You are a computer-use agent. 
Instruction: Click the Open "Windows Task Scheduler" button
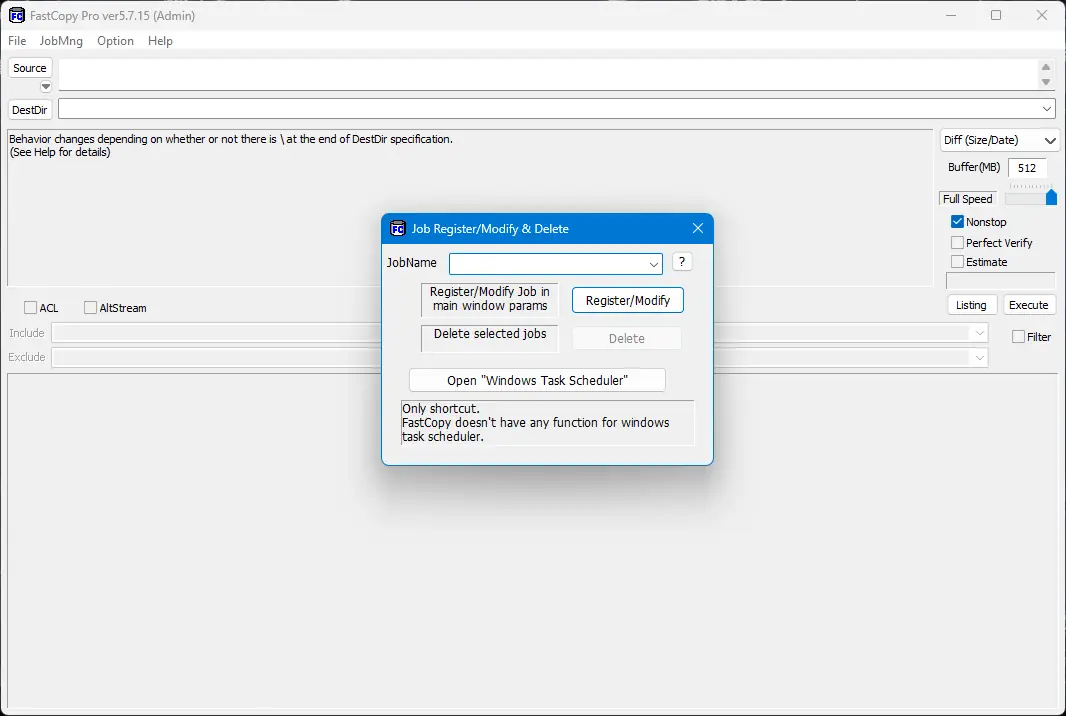[537, 380]
